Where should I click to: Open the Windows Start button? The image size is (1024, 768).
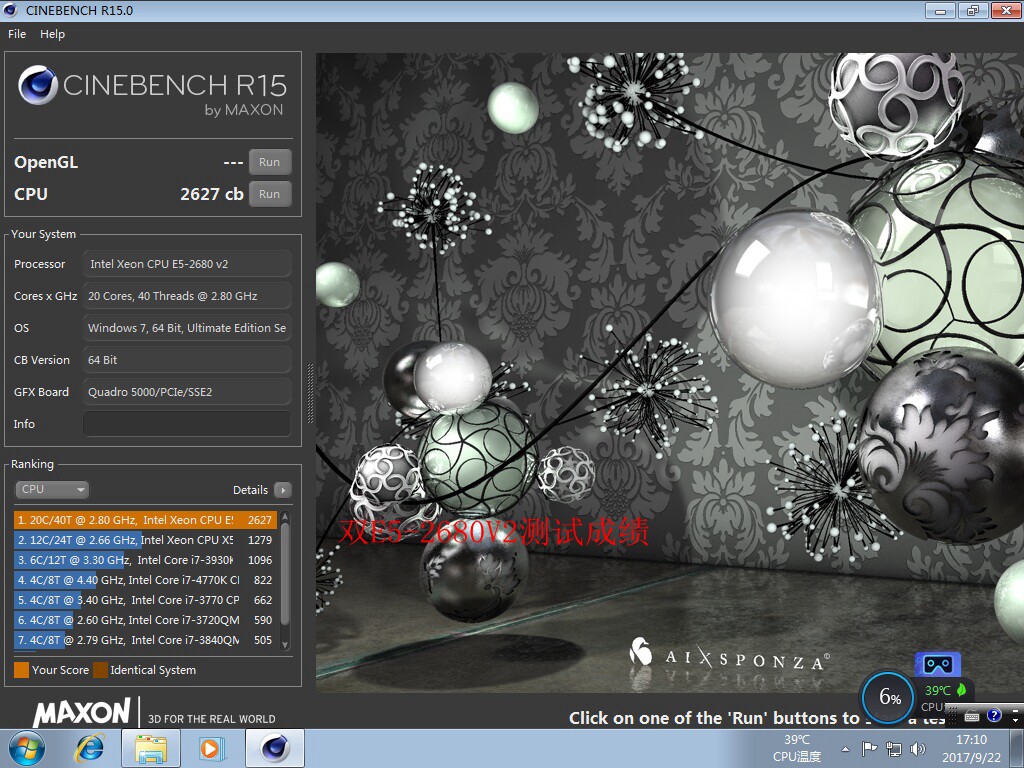(27, 748)
